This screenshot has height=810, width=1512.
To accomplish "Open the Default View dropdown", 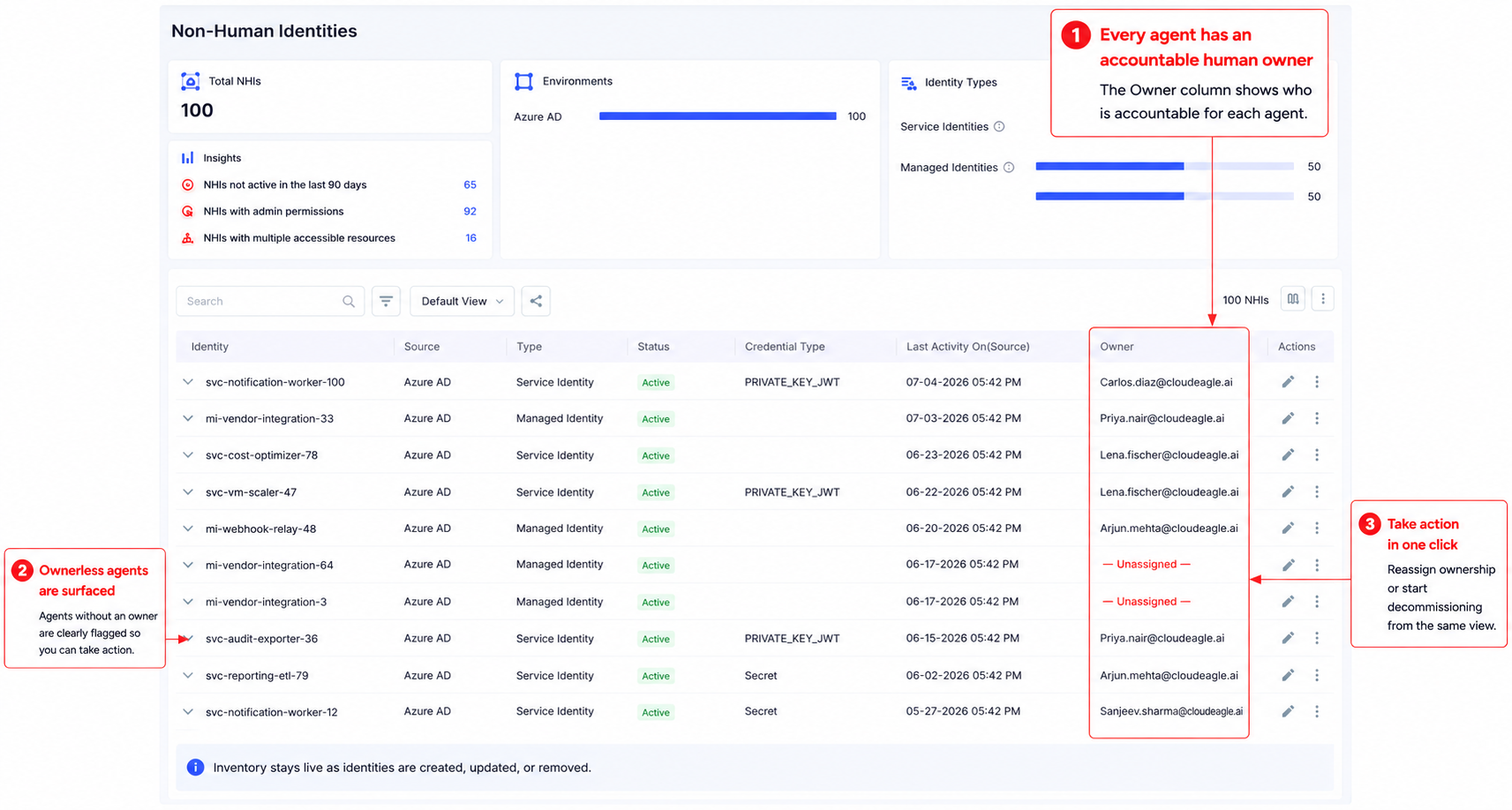I will [x=462, y=301].
